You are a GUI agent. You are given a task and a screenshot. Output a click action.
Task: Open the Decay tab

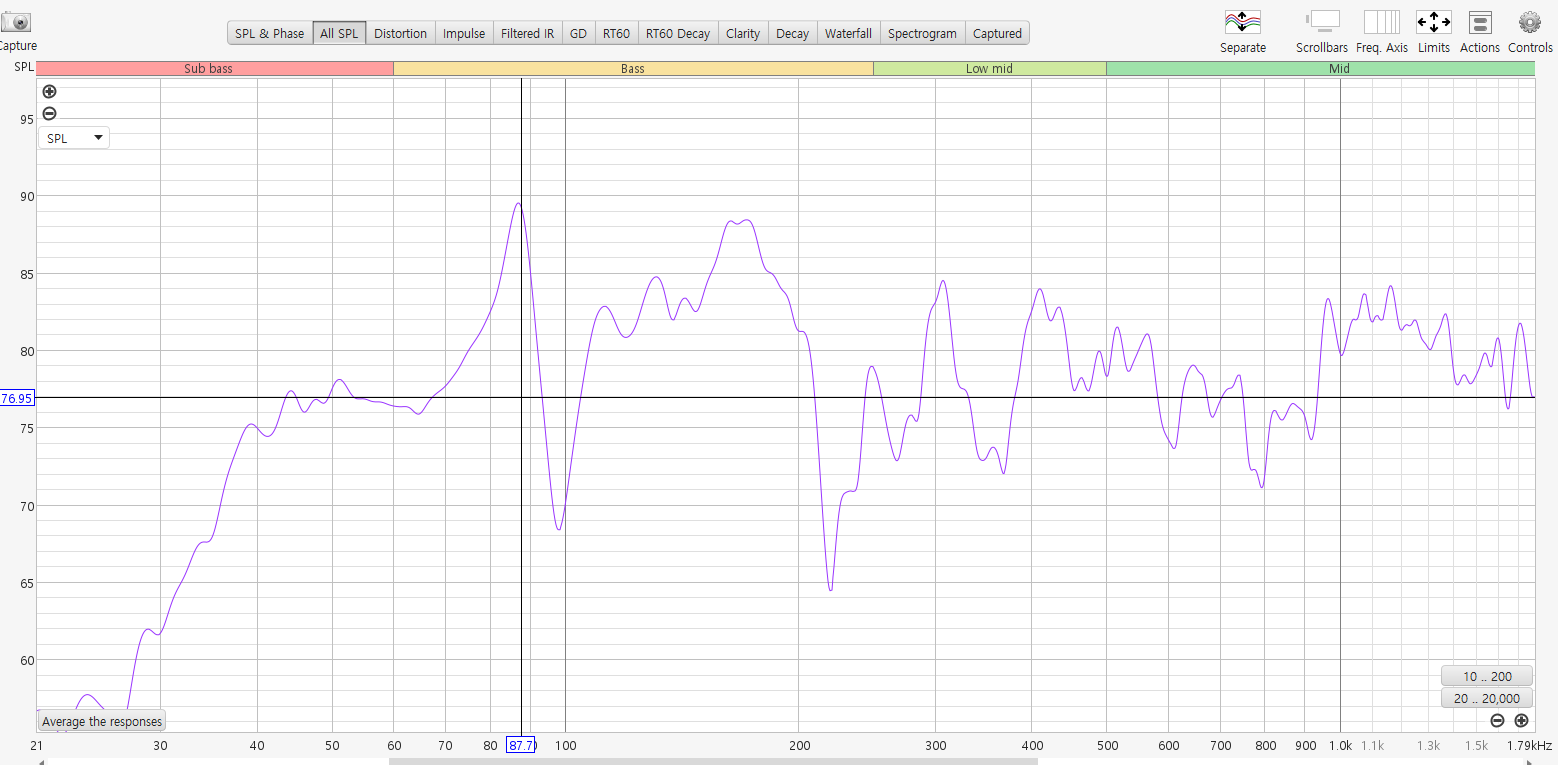click(792, 33)
